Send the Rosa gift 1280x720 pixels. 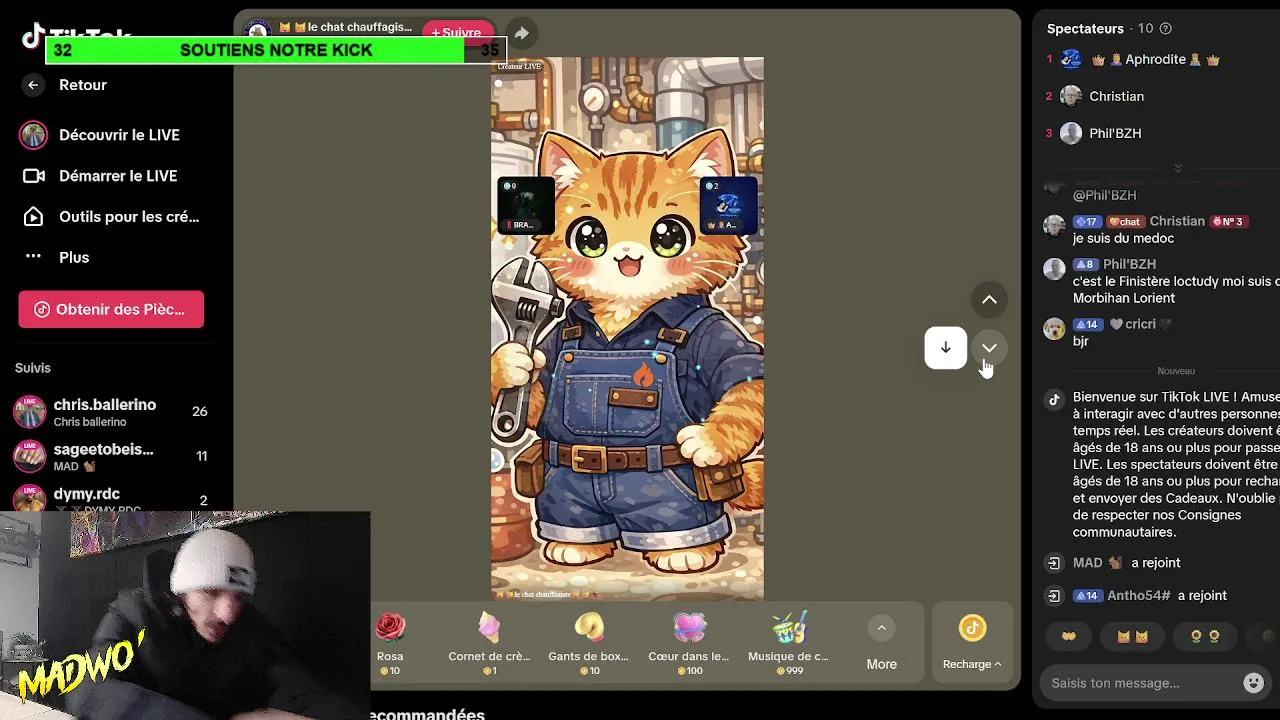390,643
